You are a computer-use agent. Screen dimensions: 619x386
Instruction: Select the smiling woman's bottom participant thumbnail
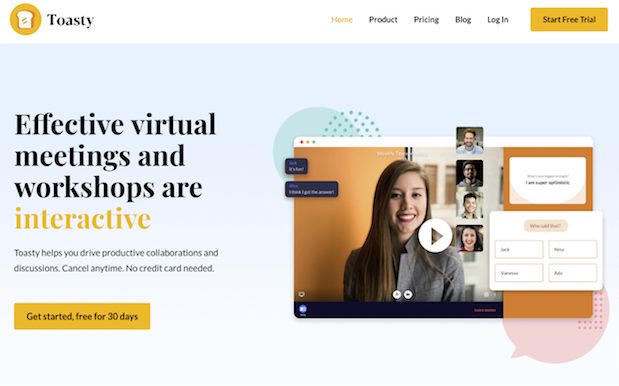pyautogui.click(x=469, y=238)
